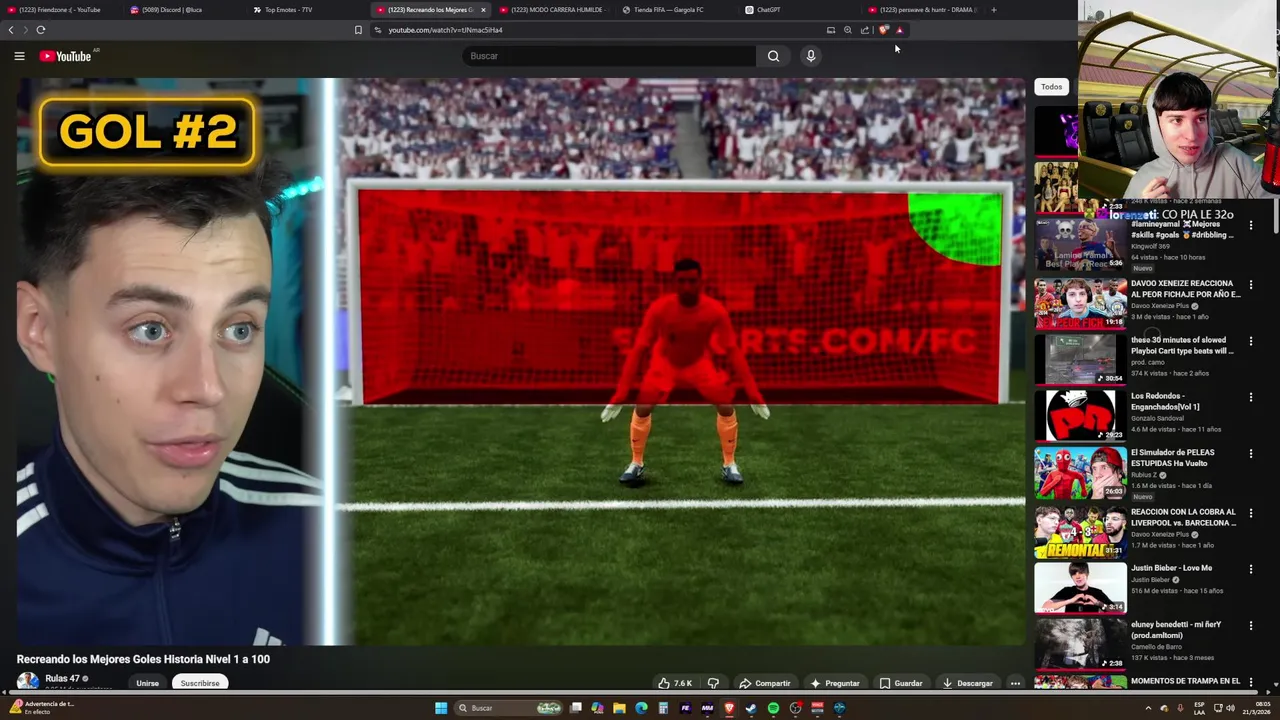Open Task View on the taskbar

(576, 708)
